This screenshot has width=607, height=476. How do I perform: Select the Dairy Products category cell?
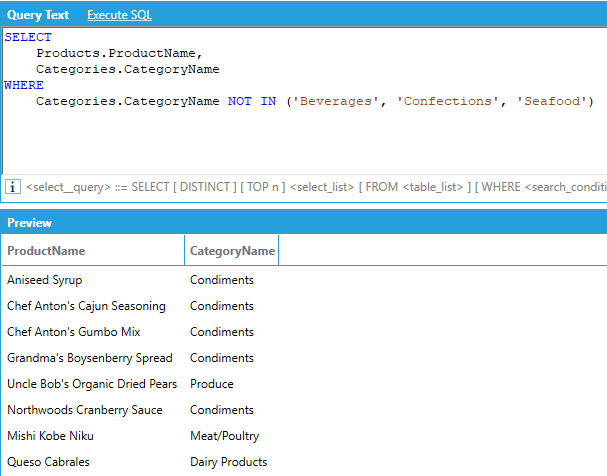click(x=229, y=462)
